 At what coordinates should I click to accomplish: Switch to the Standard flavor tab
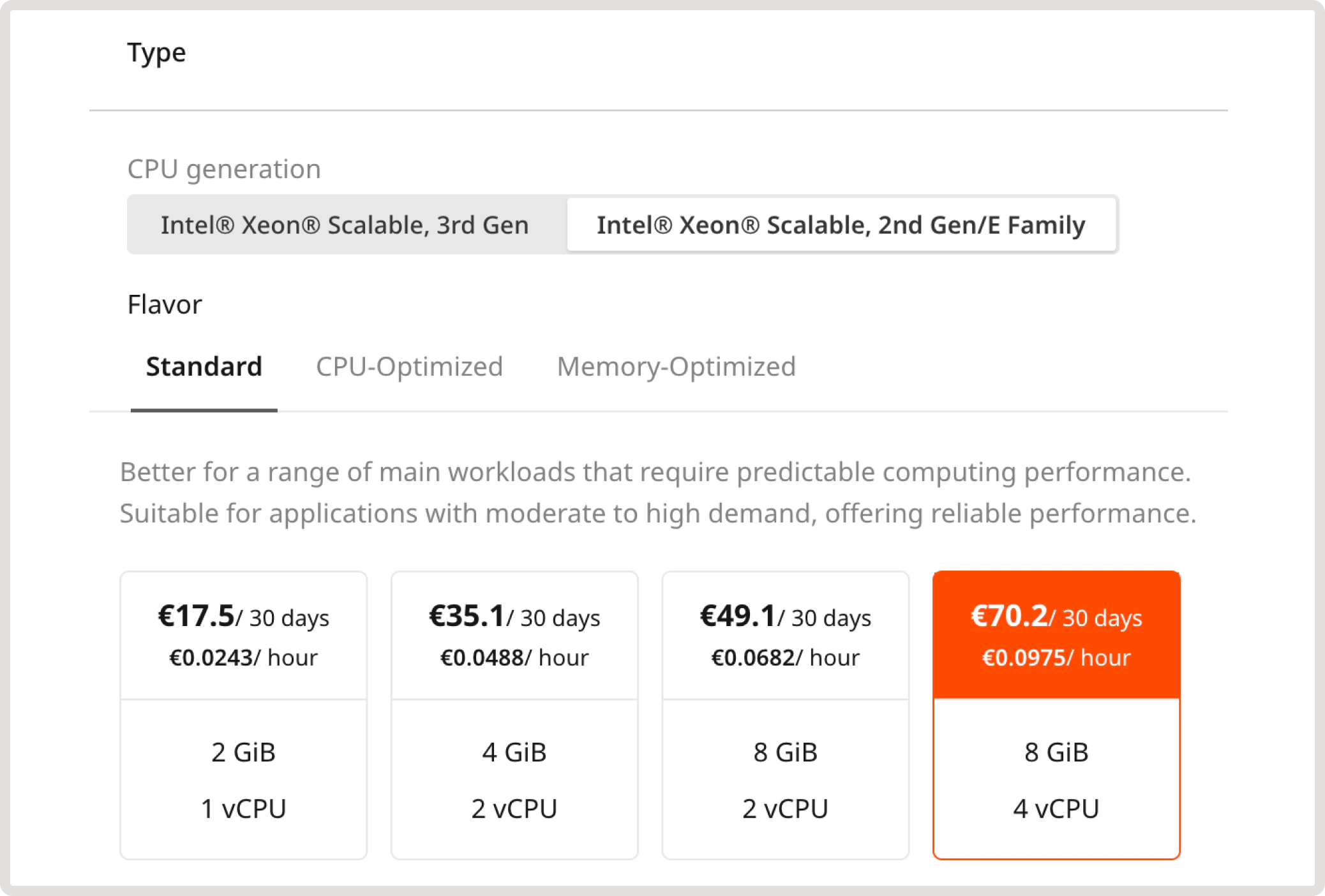(204, 367)
